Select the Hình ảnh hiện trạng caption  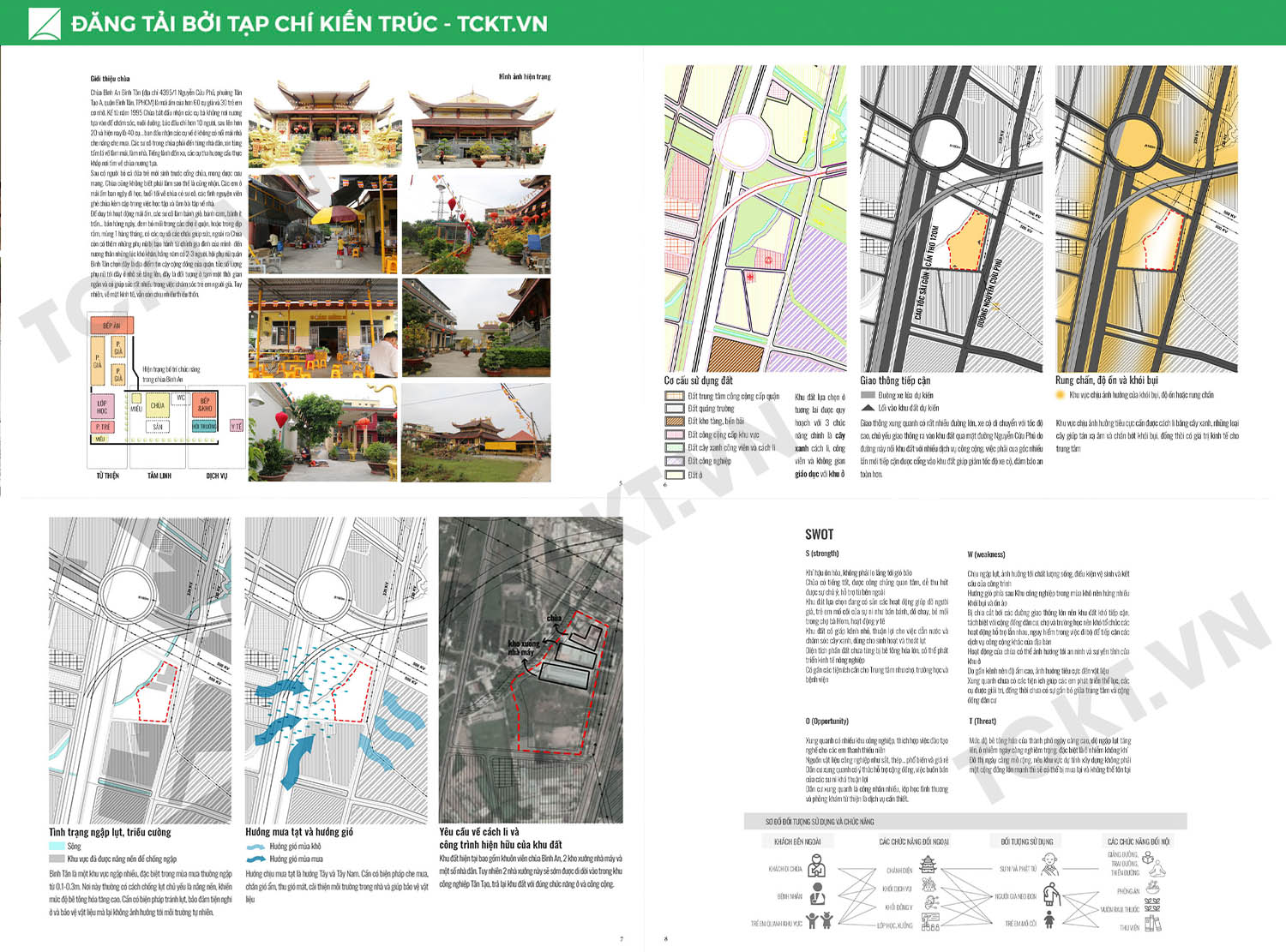pos(525,76)
